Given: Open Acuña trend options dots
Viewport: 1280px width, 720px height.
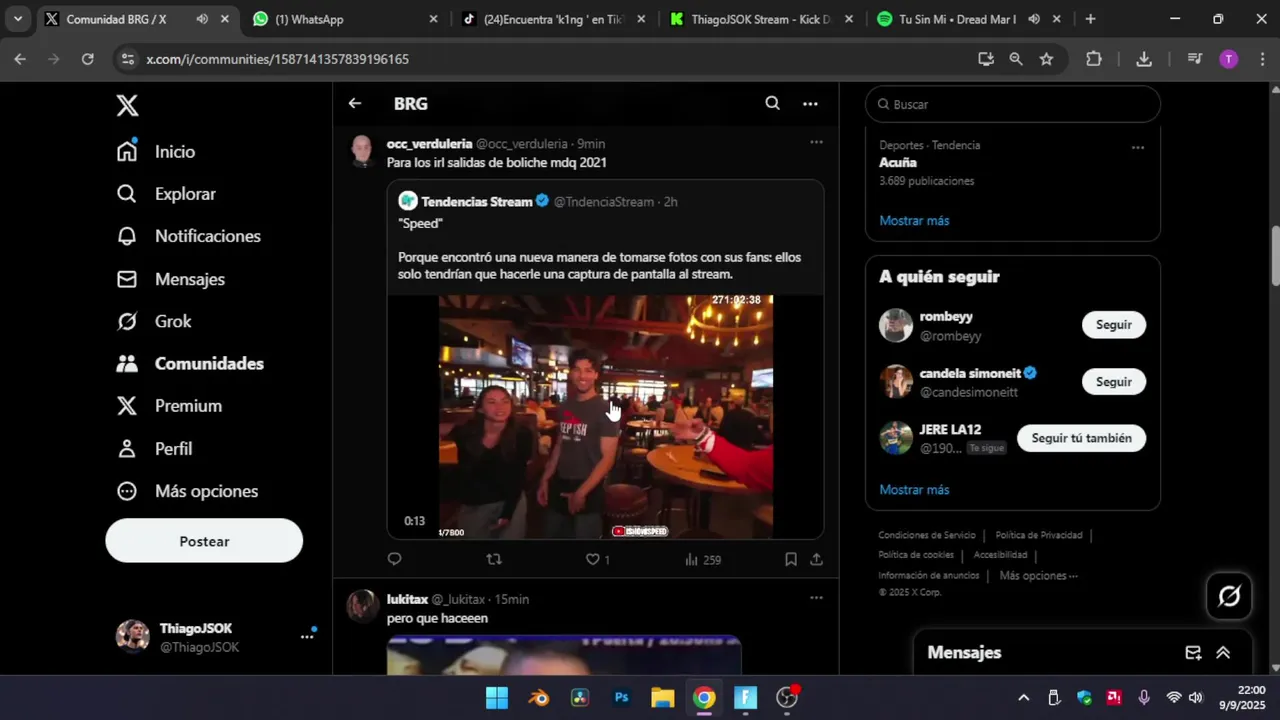Looking at the screenshot, I should point(1137,147).
